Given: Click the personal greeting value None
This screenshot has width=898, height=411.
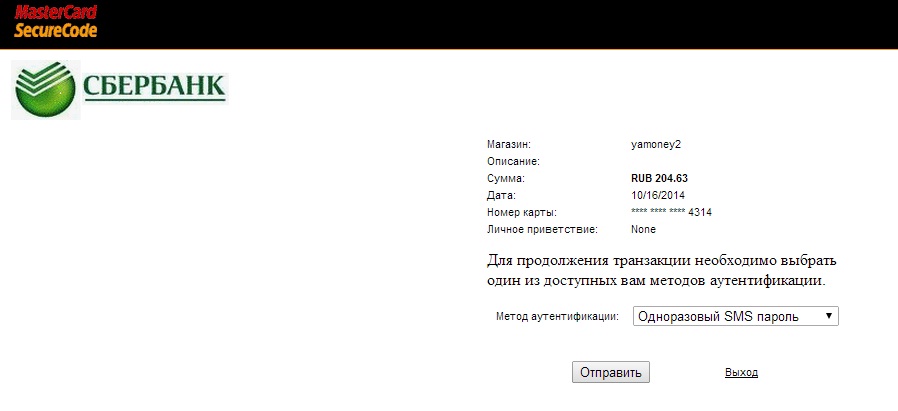Looking at the screenshot, I should pyautogui.click(x=643, y=230).
